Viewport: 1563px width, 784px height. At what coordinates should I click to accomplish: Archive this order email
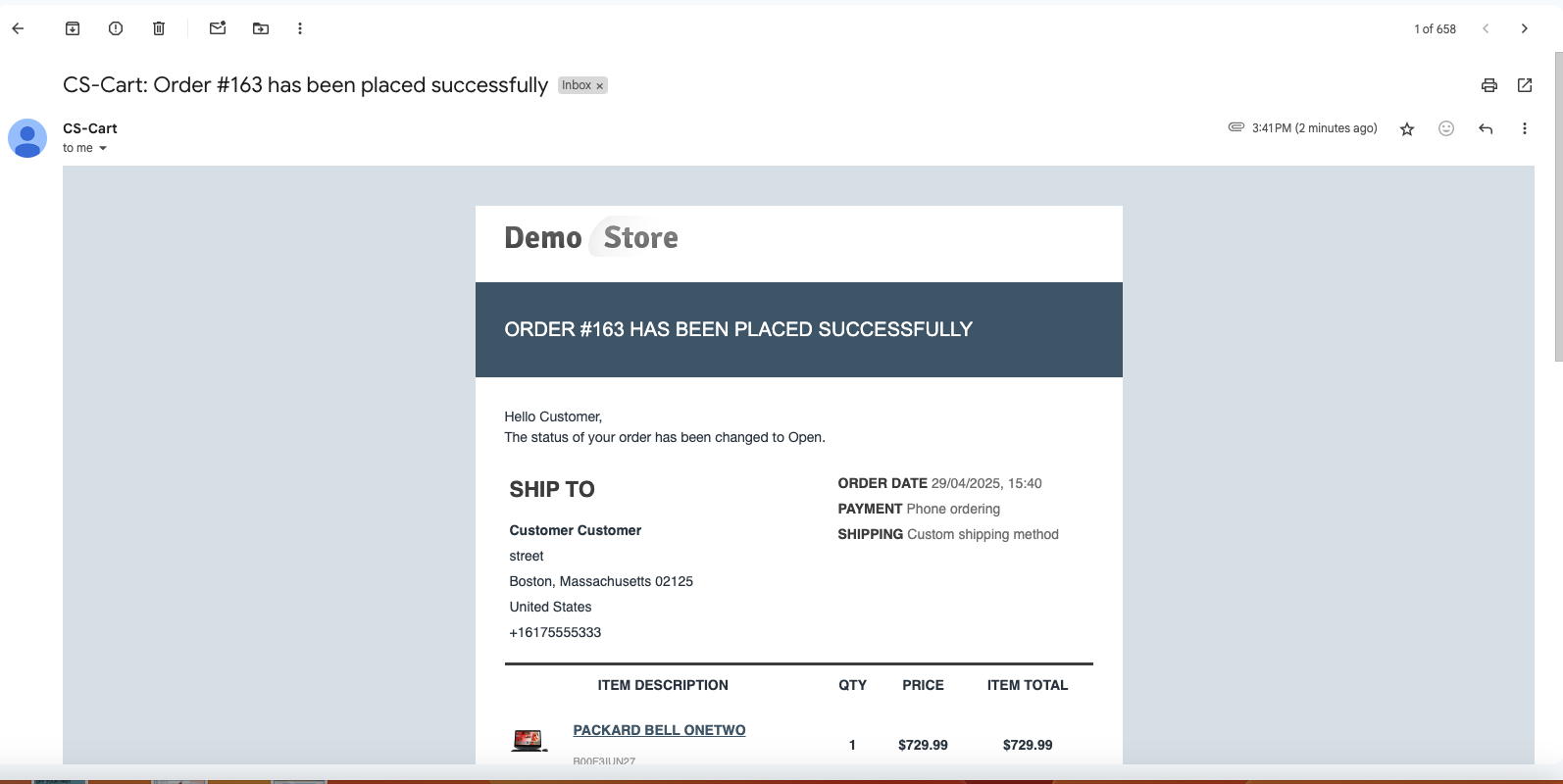[73, 28]
